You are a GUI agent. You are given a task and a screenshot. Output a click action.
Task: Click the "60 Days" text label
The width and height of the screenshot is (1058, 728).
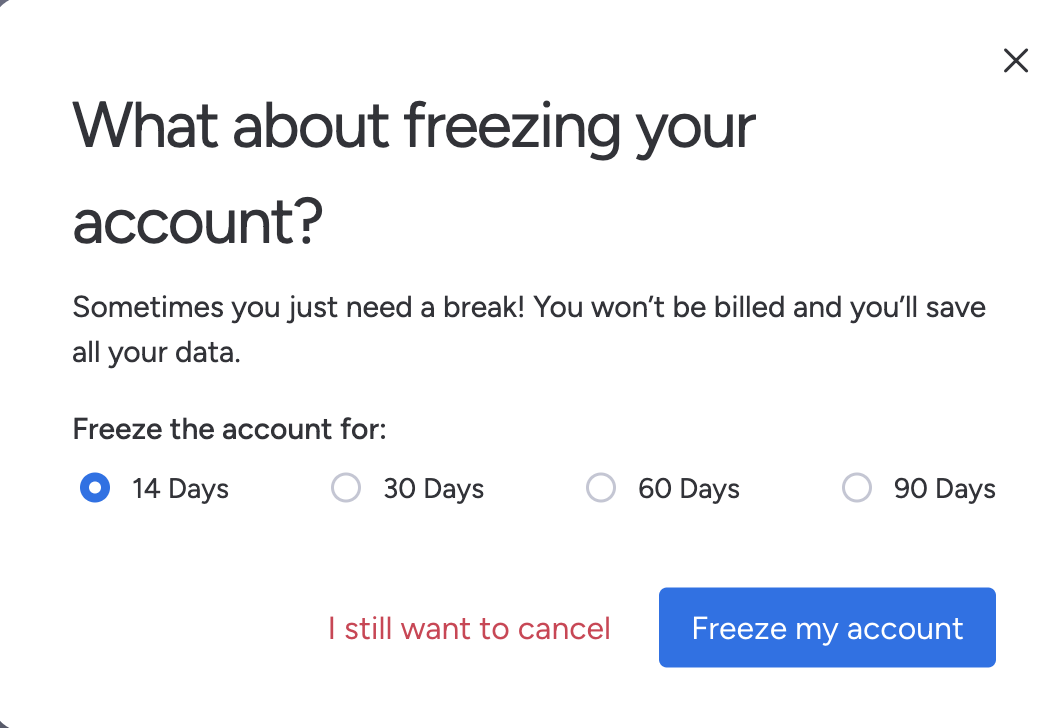click(689, 489)
